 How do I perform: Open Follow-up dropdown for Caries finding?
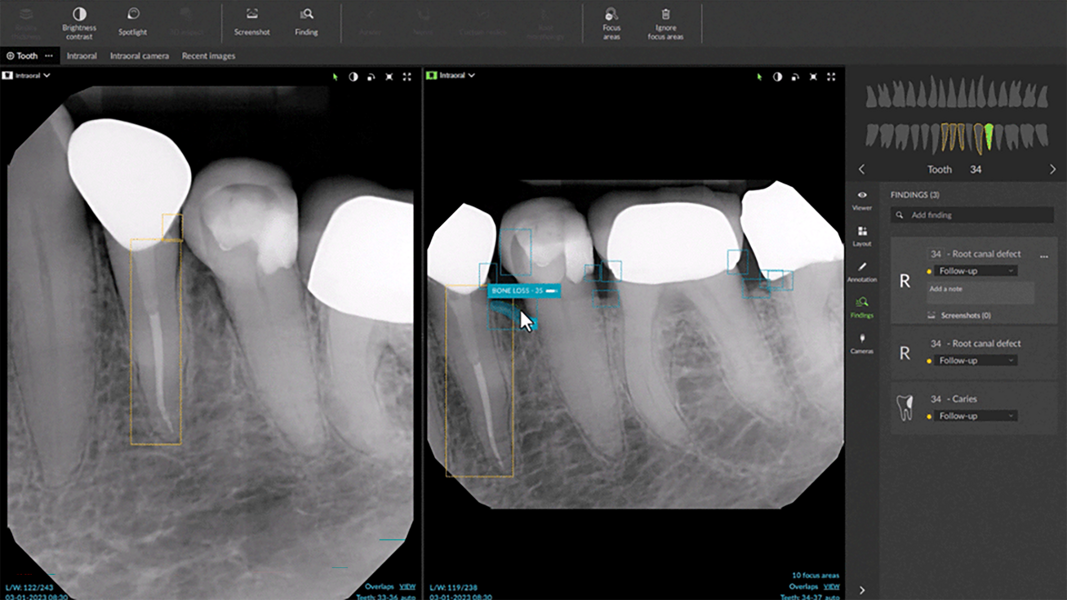click(977, 416)
